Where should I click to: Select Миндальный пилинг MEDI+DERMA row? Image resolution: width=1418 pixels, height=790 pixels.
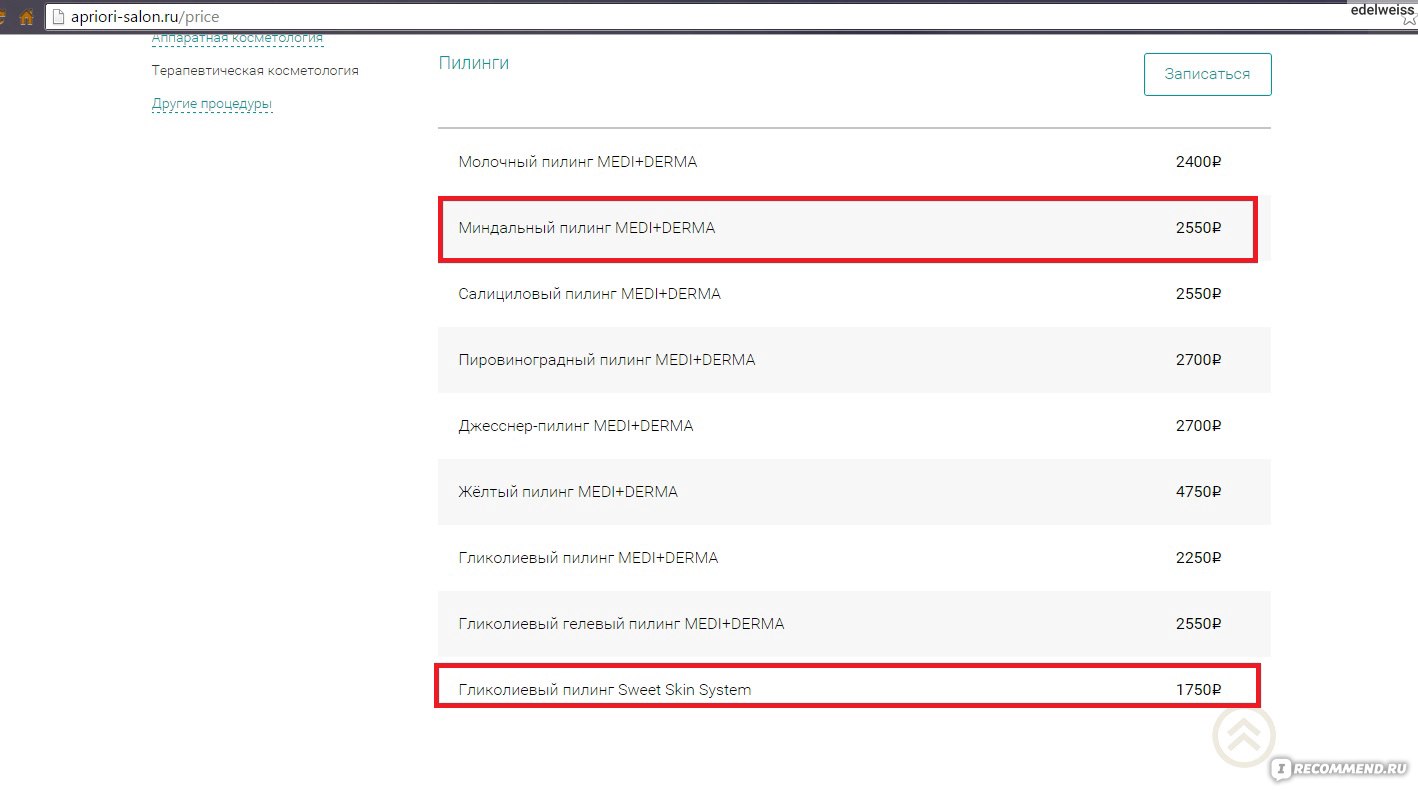point(854,228)
